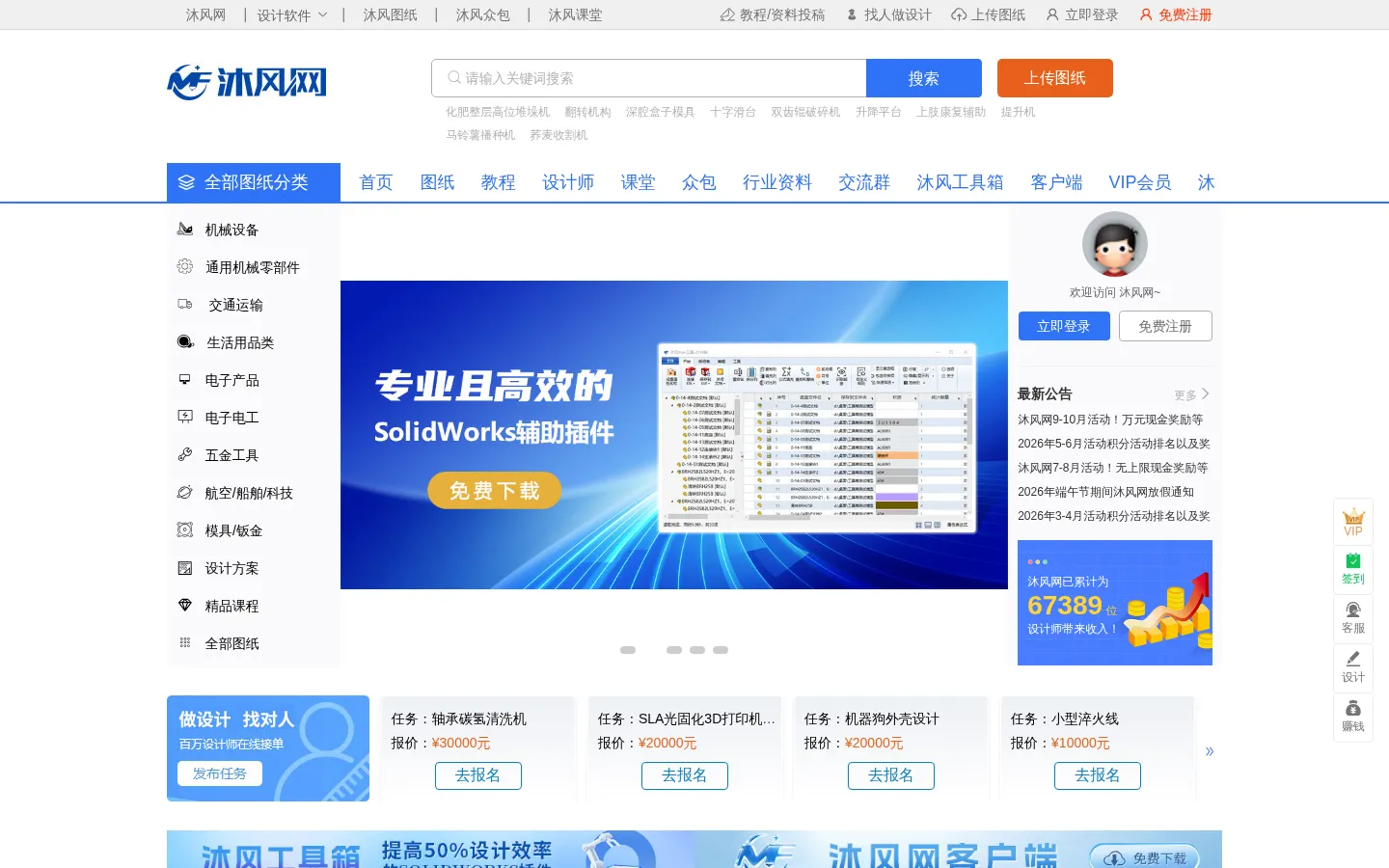Click the 沐风网 logo
This screenshot has height=868, width=1389.
[247, 82]
